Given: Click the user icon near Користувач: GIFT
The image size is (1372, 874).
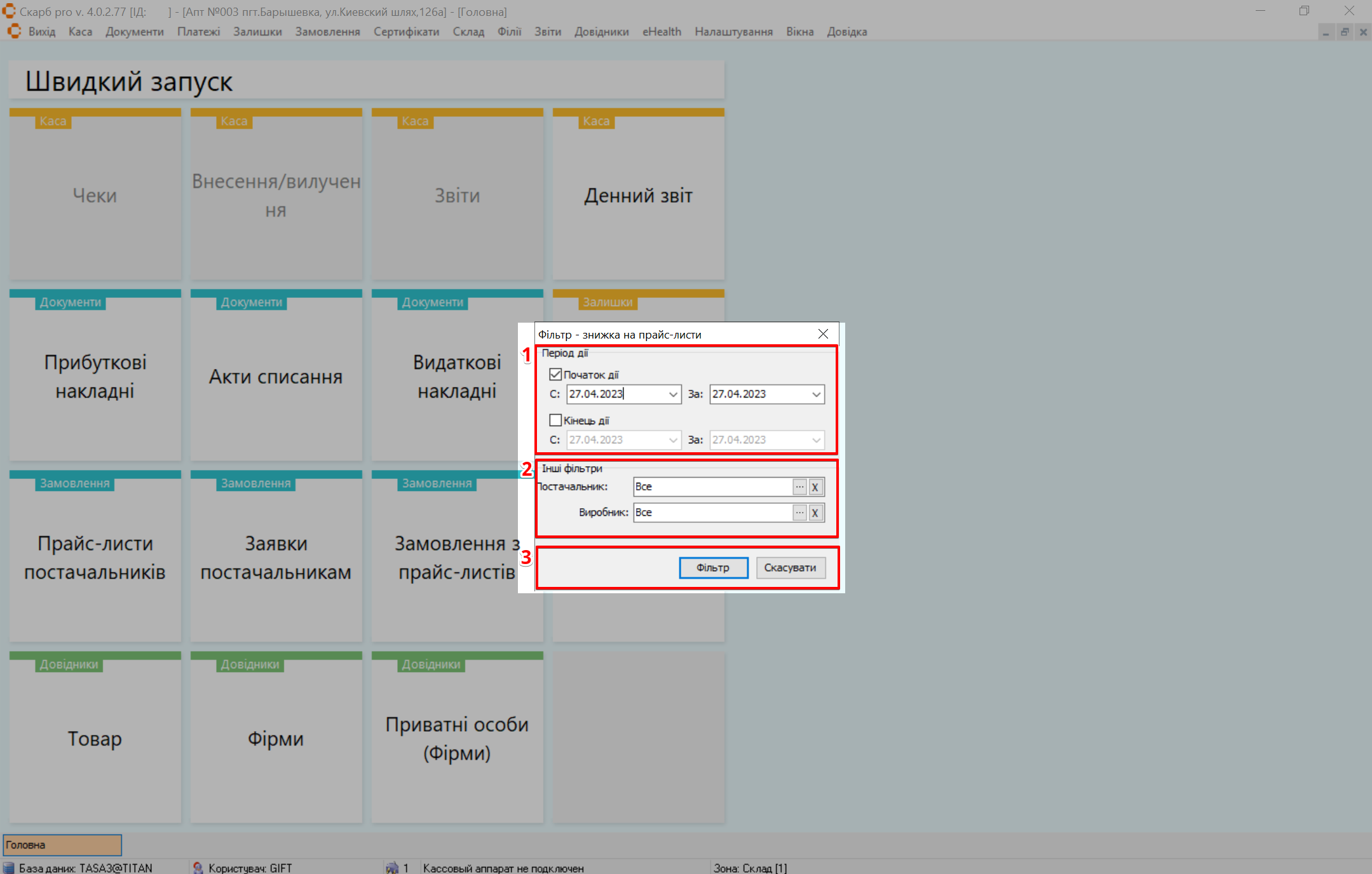Looking at the screenshot, I should [x=198, y=868].
